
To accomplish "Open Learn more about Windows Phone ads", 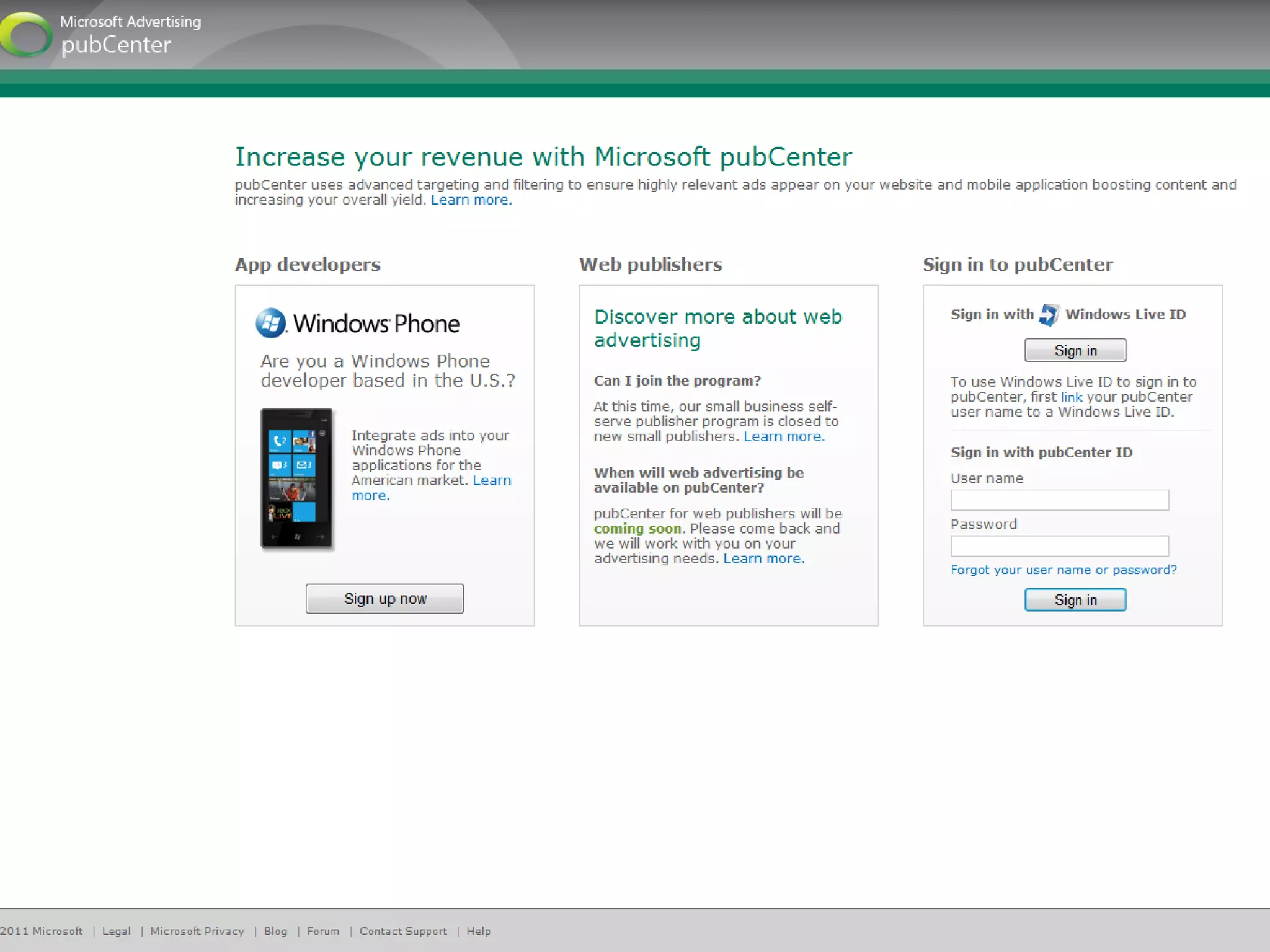I will [492, 481].
